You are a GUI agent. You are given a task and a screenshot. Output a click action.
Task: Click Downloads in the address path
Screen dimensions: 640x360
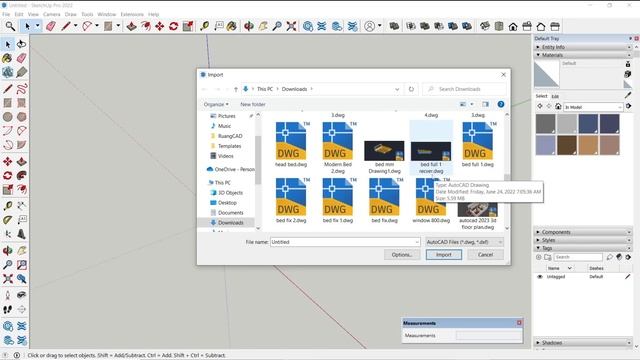pyautogui.click(x=294, y=89)
